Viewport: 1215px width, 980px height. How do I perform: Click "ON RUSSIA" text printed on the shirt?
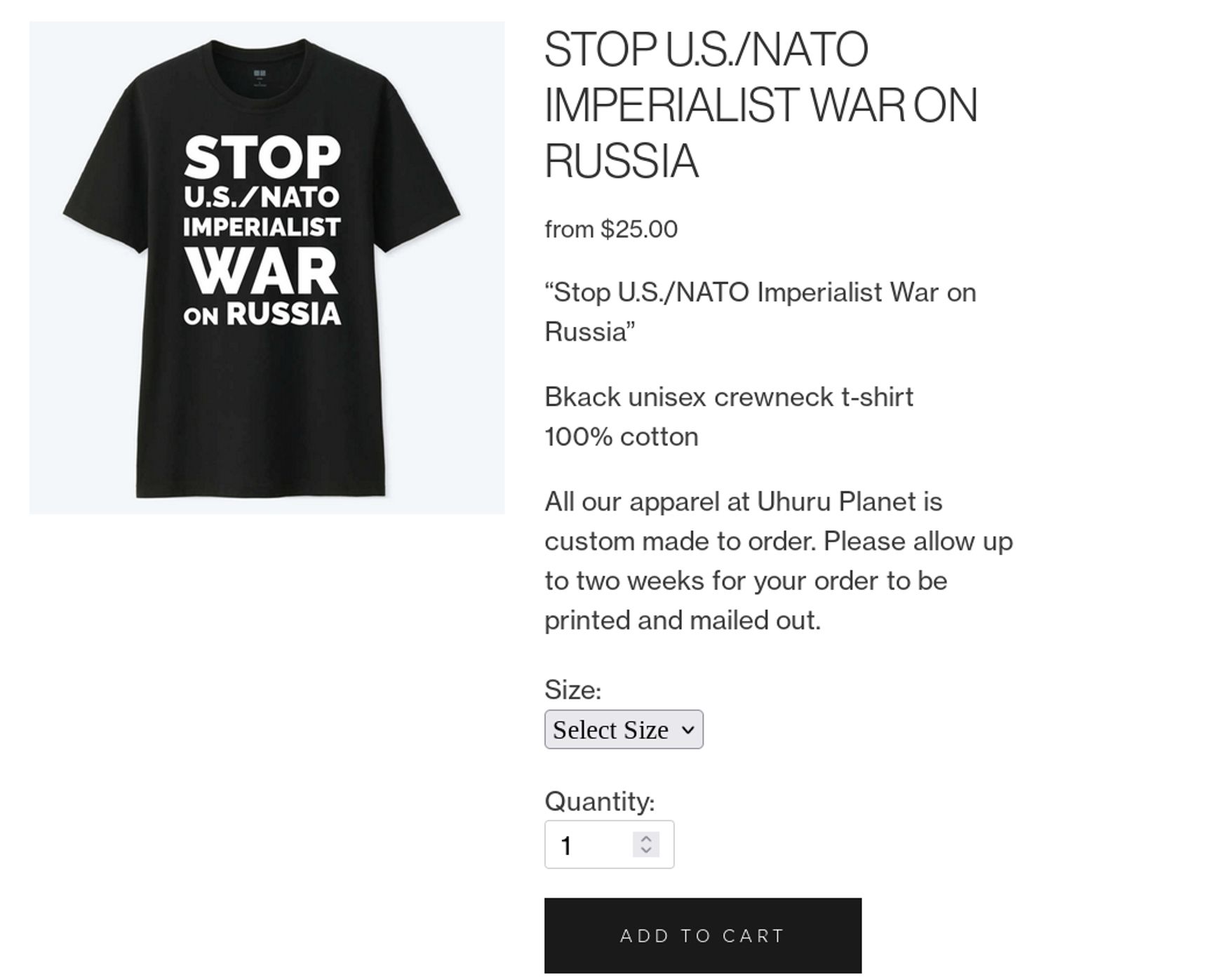(262, 314)
